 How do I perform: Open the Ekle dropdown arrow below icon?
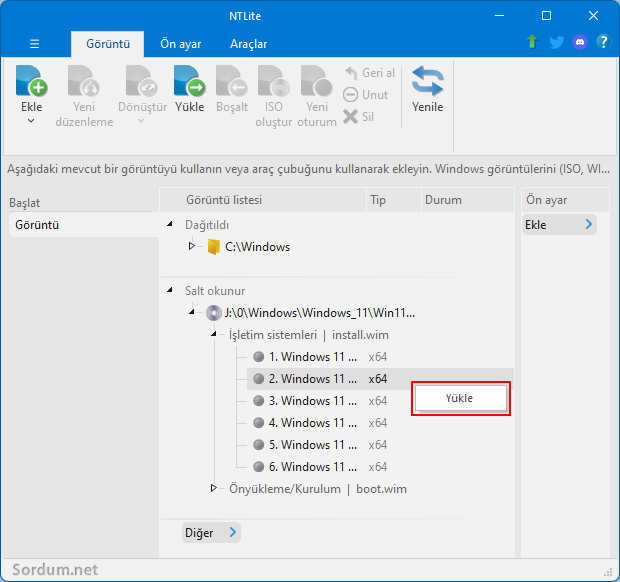click(31, 121)
